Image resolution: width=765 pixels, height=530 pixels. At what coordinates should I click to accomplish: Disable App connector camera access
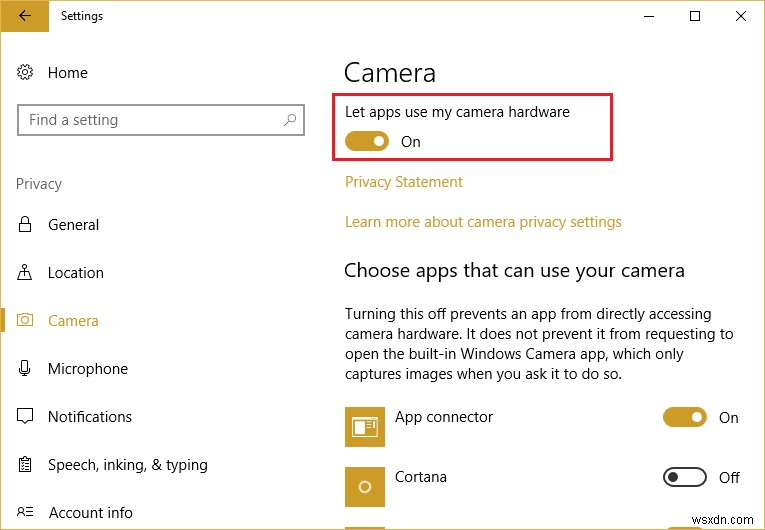click(685, 418)
